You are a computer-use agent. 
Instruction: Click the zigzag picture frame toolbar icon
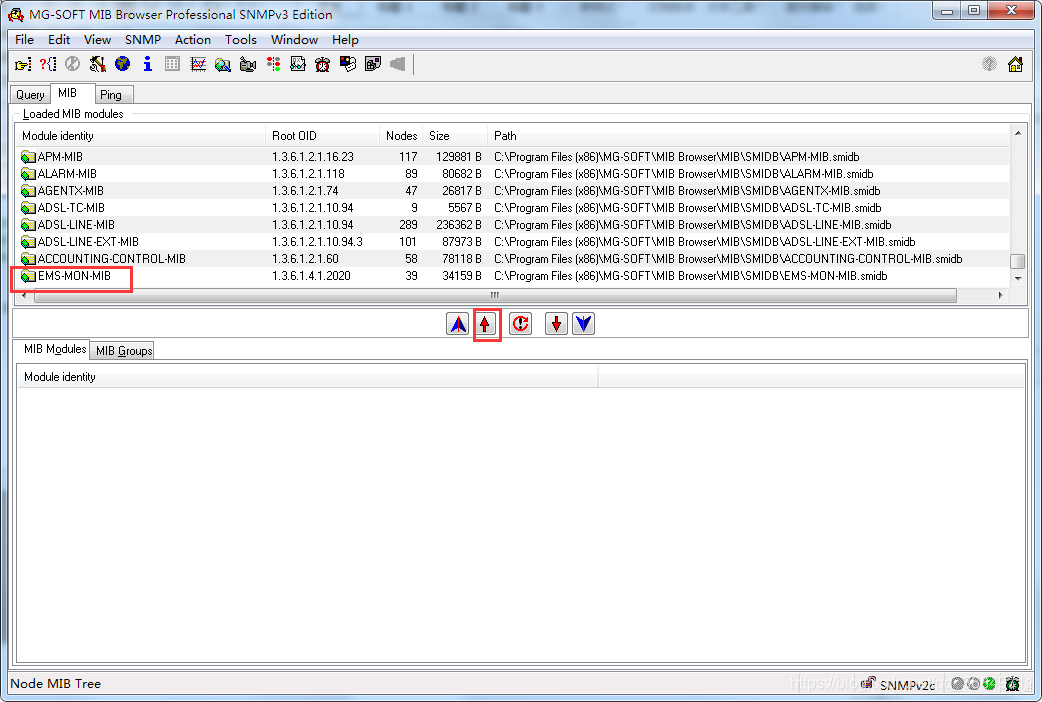(298, 64)
